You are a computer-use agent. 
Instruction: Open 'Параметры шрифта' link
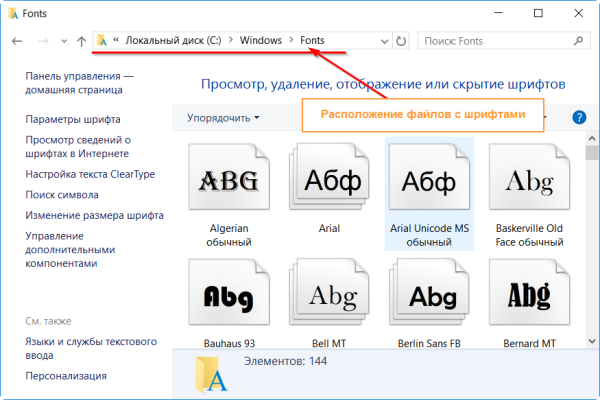(73, 119)
